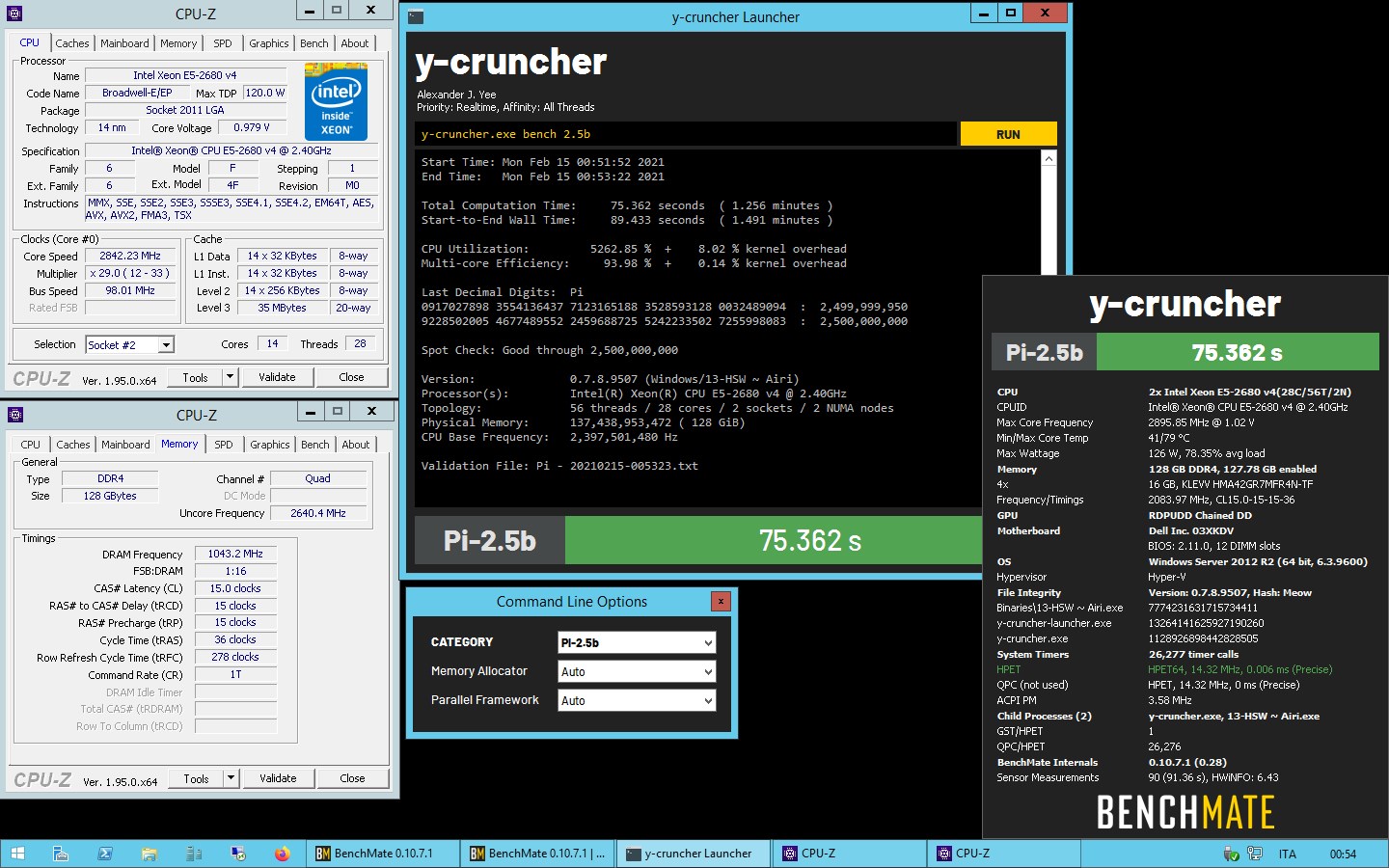The width and height of the screenshot is (1389, 868).
Task: Click the yellow RUN button
Action: 1008,134
